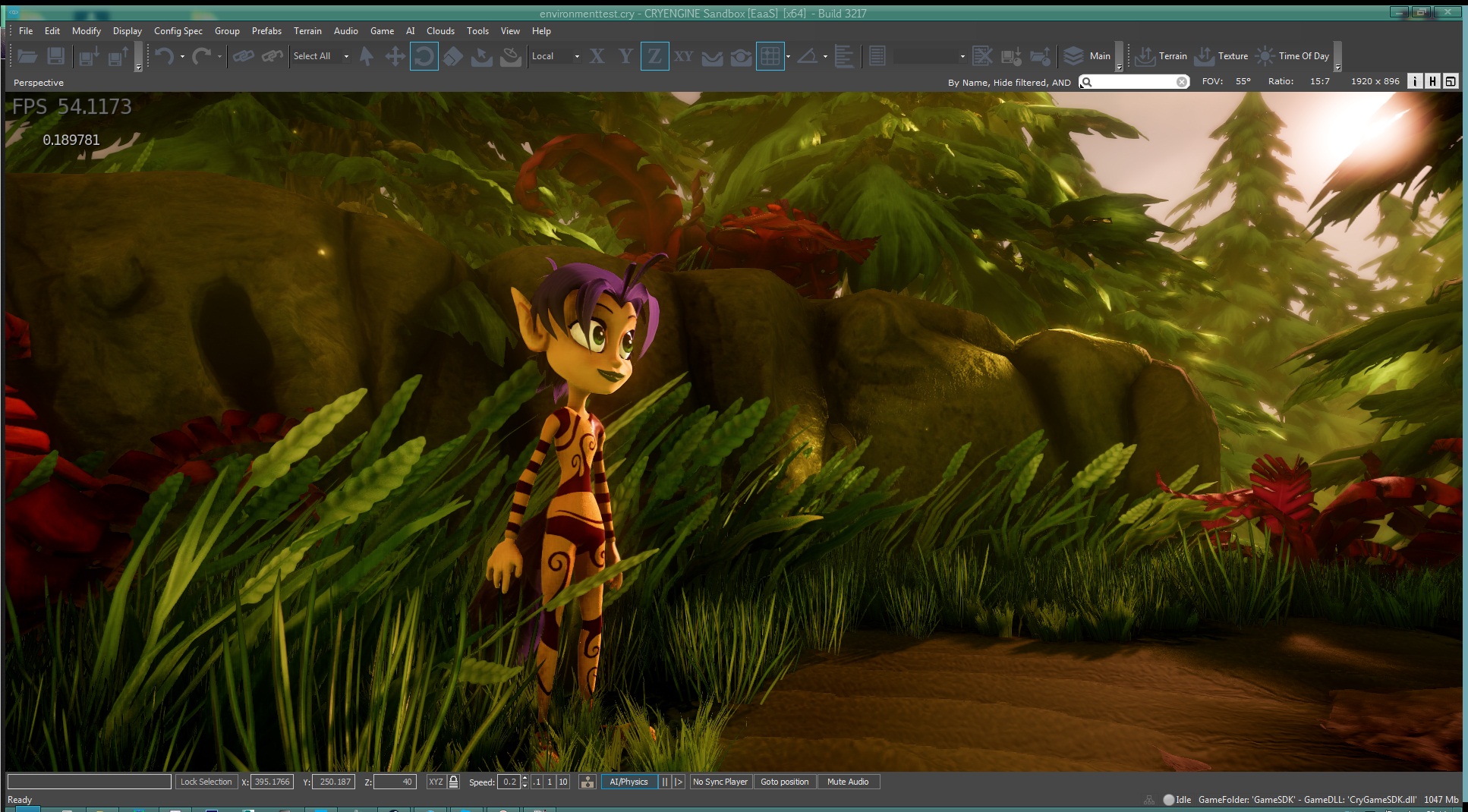Open the Terrain menu
Viewport: 1468px width, 812px height.
307,31
